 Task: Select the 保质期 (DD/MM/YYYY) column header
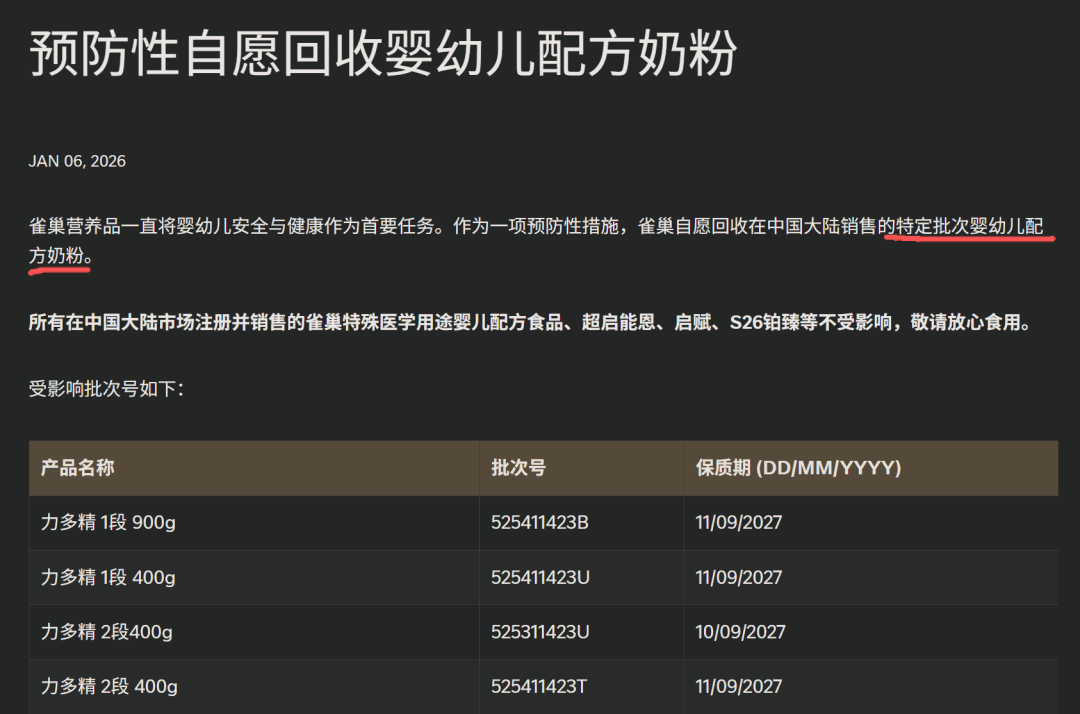(x=798, y=468)
